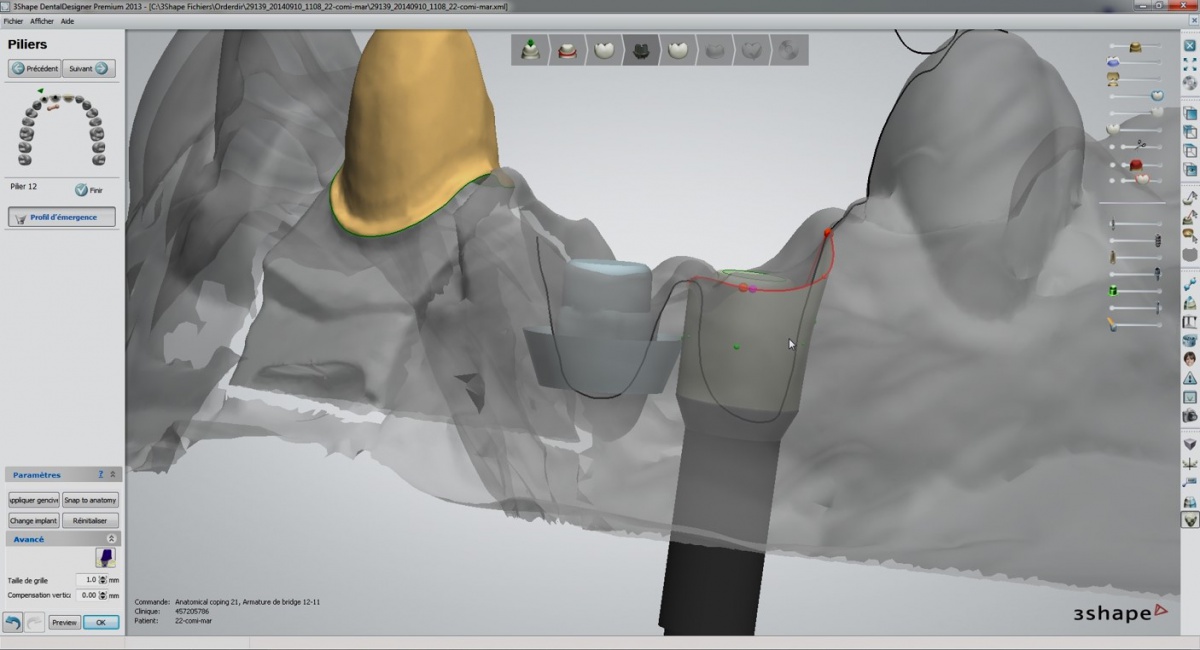Select the highlighted dark abutment workflow step
The width and height of the screenshot is (1200, 650).
tap(641, 50)
